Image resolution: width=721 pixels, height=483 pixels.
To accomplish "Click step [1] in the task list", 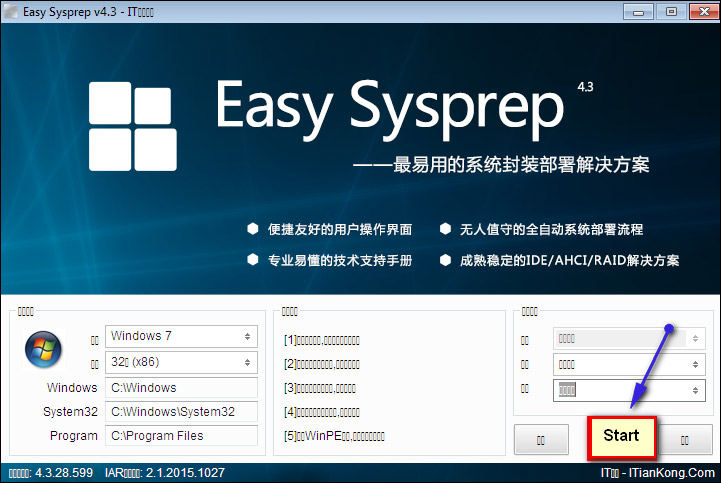I will 322,340.
